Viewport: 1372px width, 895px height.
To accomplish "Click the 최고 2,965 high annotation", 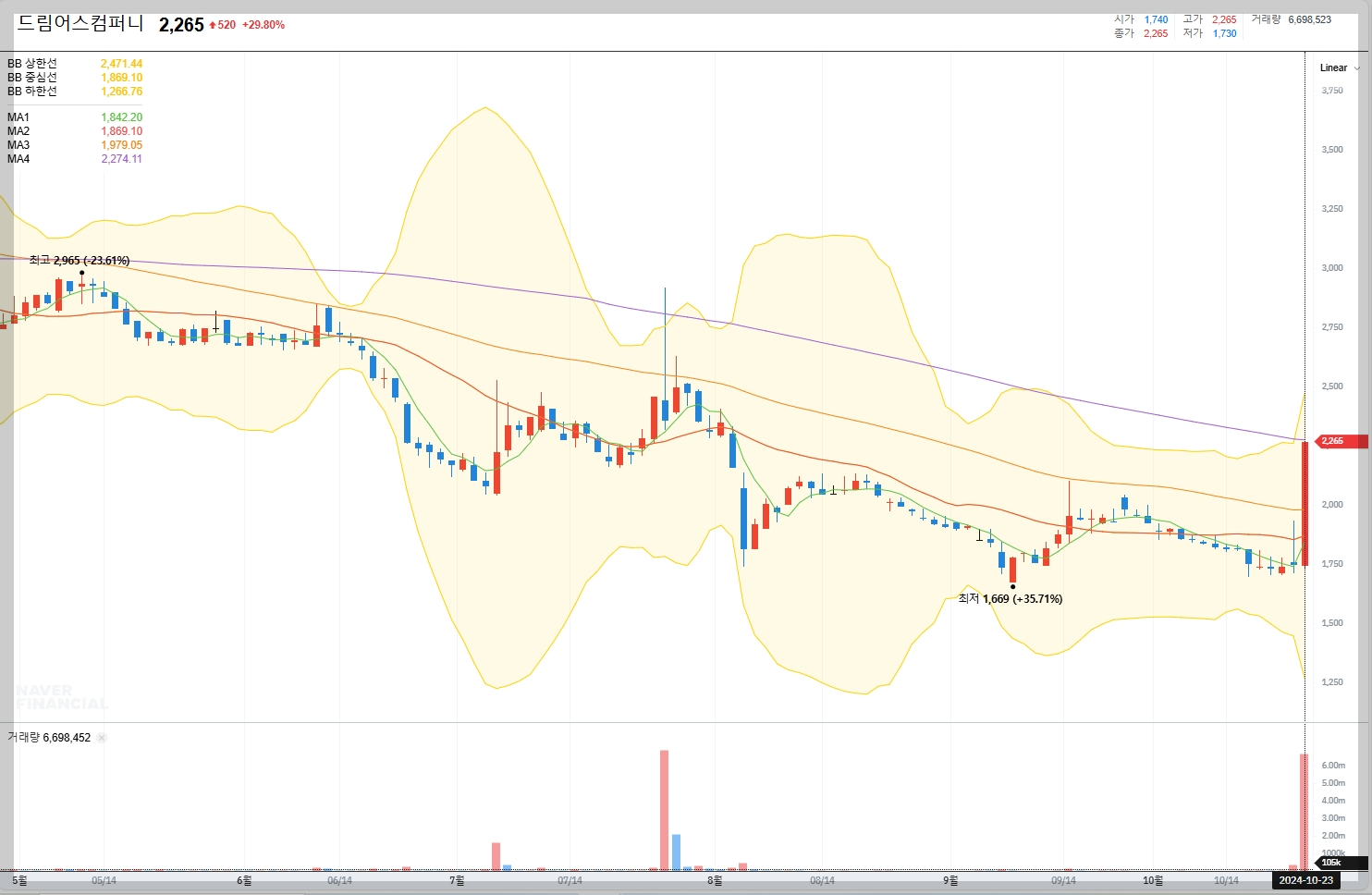I will pyautogui.click(x=80, y=261).
